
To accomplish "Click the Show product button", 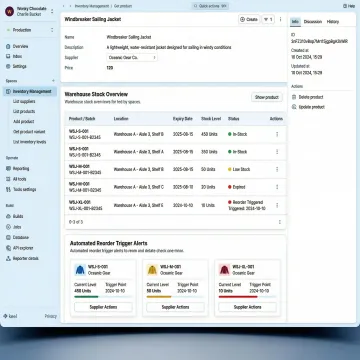I will click(267, 97).
